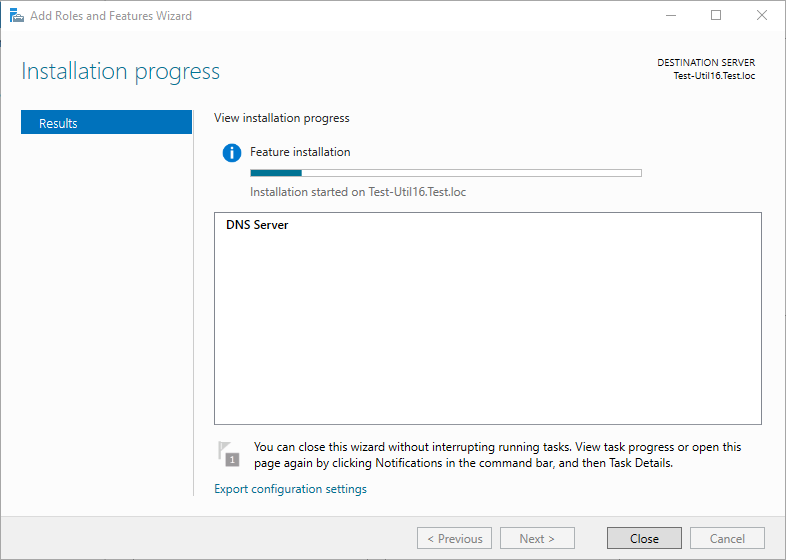
Task: Click 'Installation started on Test-Util16.Test.loc' text
Action: coord(358,192)
